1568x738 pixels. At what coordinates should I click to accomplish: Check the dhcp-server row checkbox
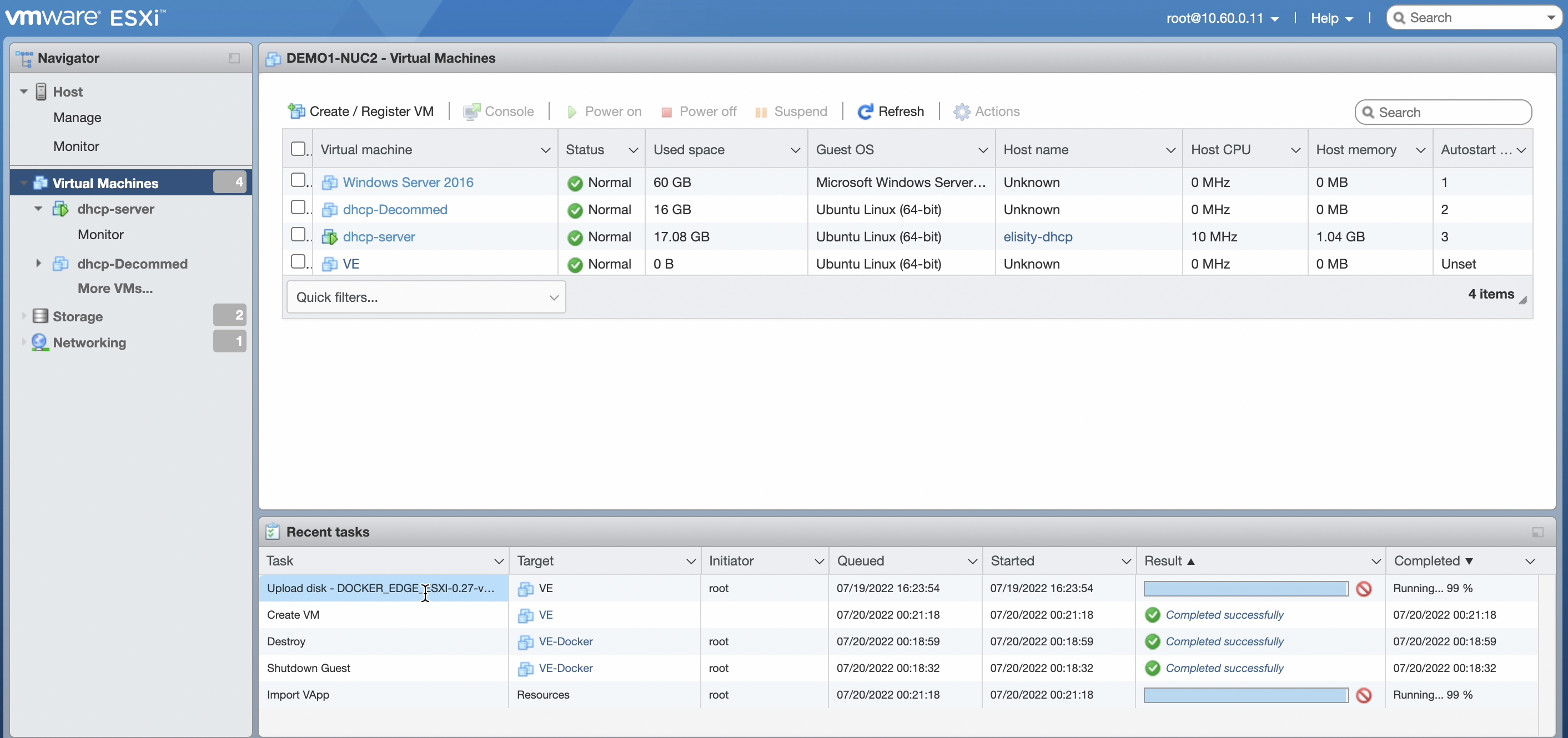coord(298,234)
